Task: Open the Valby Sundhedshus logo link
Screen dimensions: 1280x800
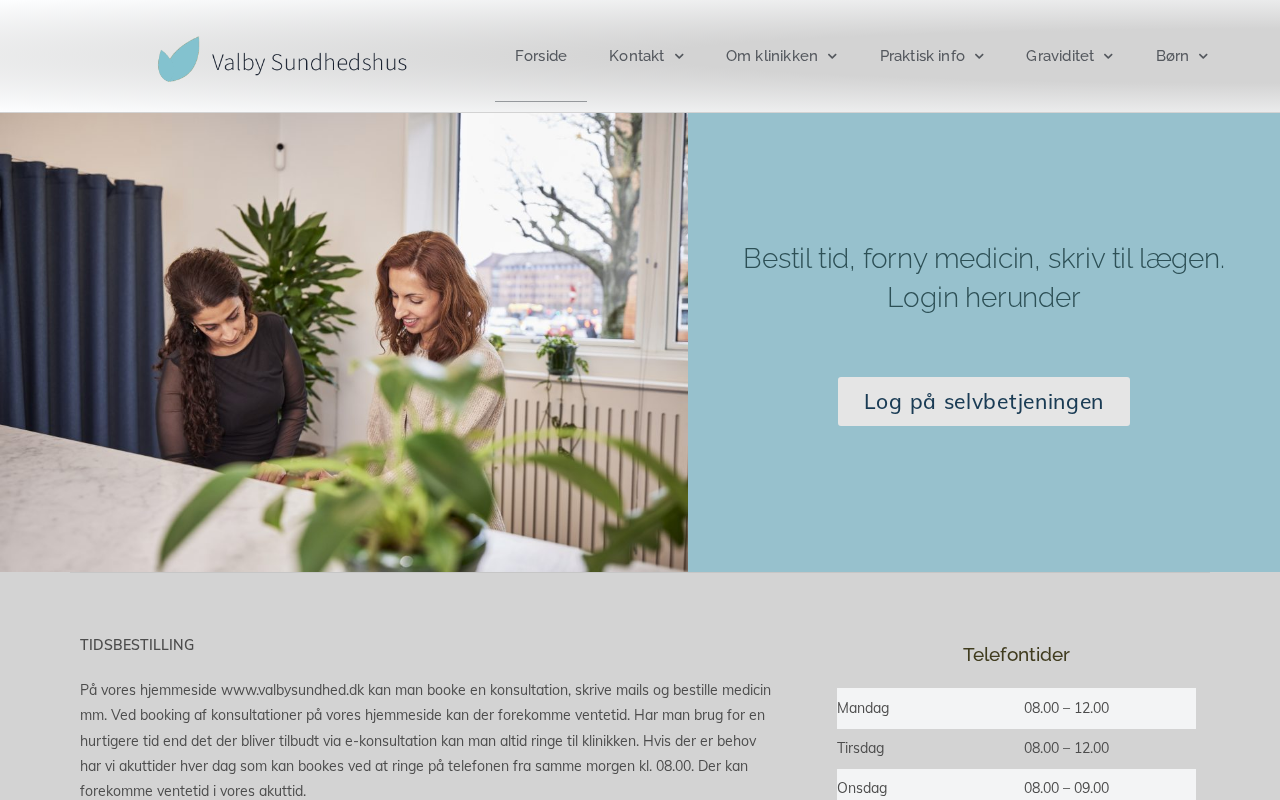Action: [282, 59]
